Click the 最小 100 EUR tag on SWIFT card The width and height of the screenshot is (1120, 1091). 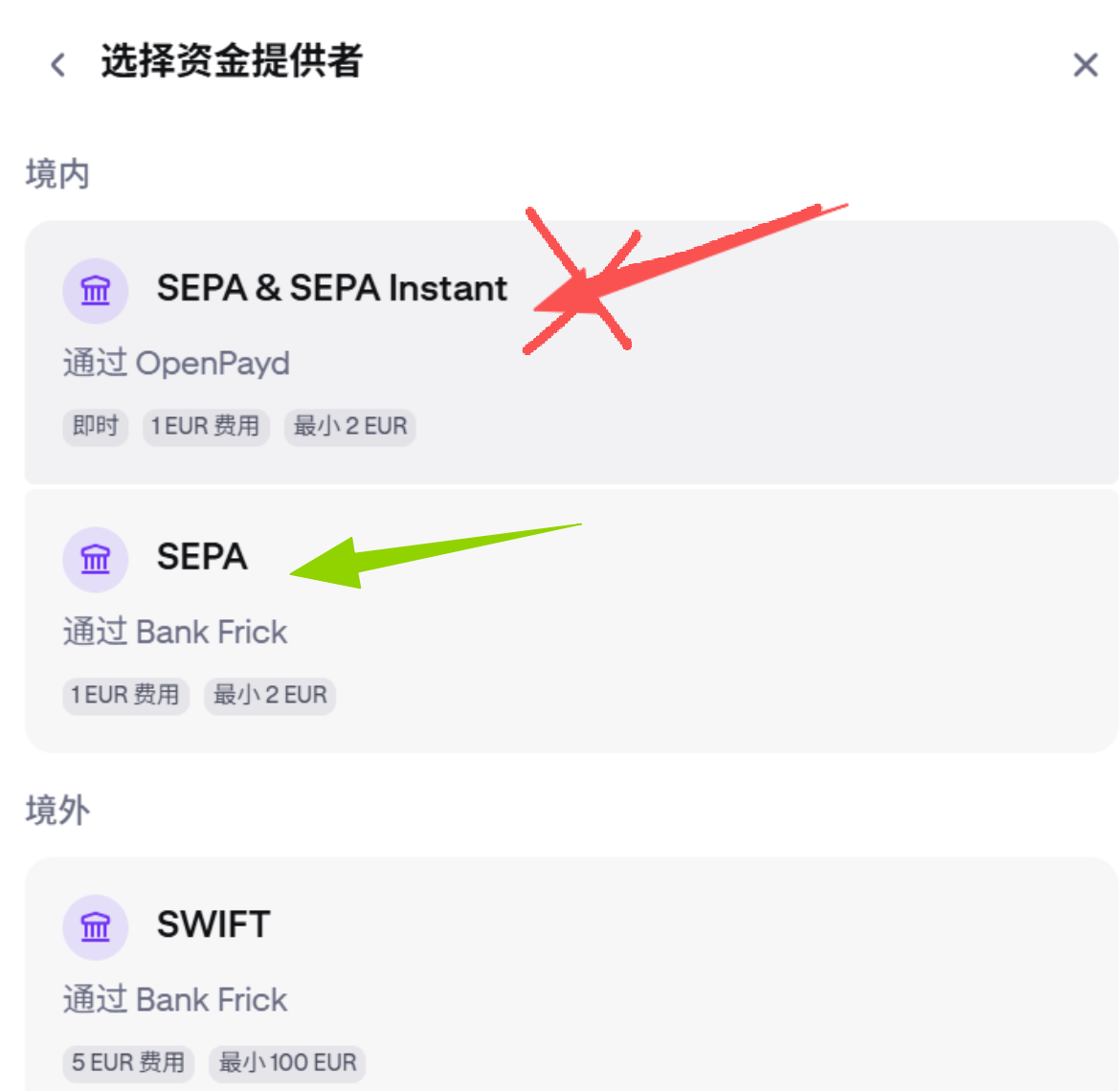pyautogui.click(x=287, y=1062)
